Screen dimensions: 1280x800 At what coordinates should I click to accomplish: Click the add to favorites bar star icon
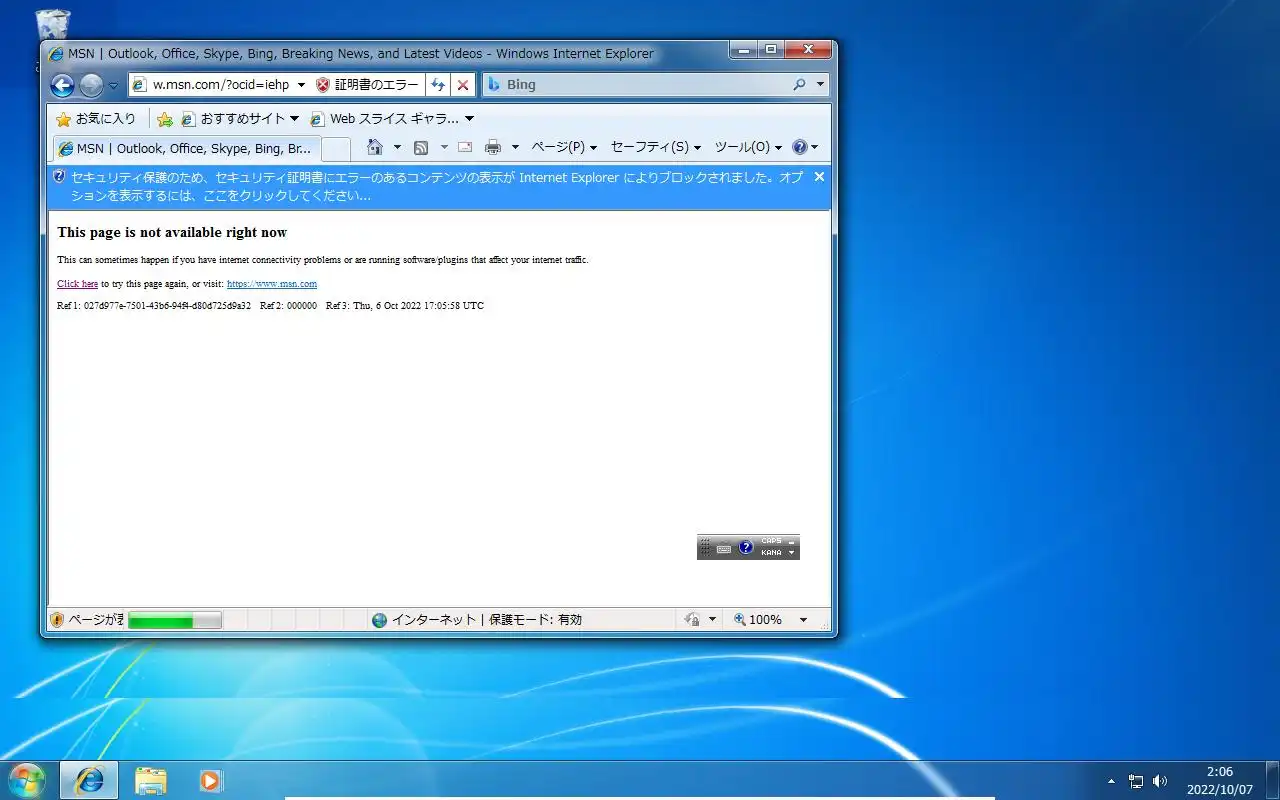tap(165, 119)
